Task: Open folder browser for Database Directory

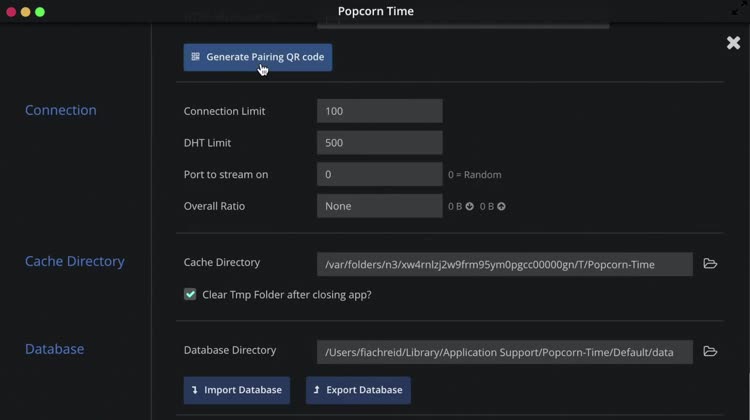Action: coord(710,352)
